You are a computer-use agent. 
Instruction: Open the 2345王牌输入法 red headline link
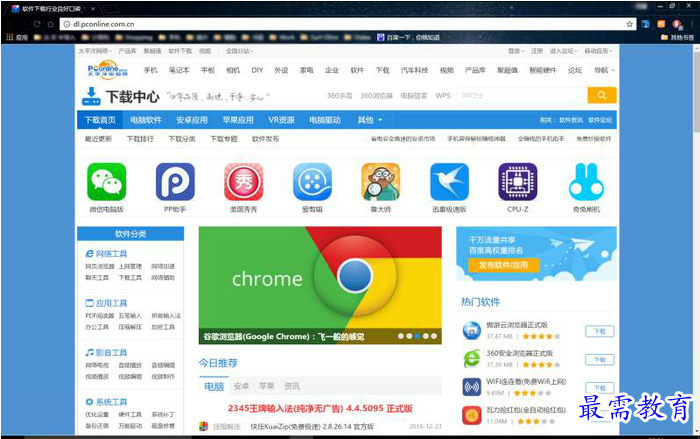tap(320, 408)
